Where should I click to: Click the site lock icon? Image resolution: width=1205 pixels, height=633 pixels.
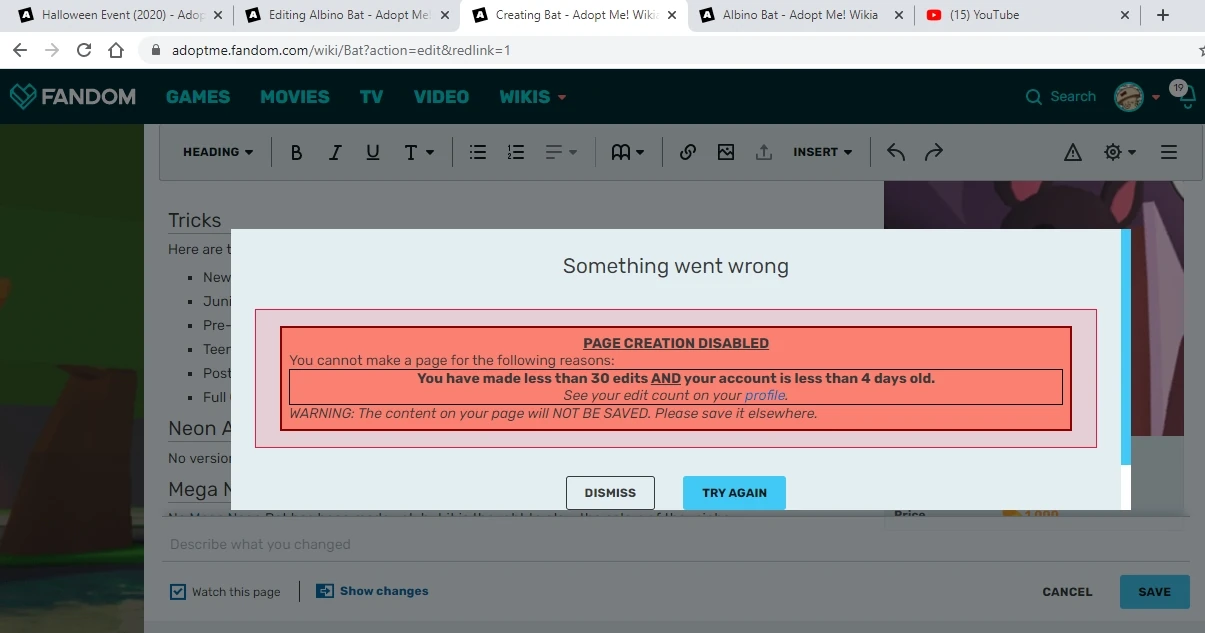155,50
